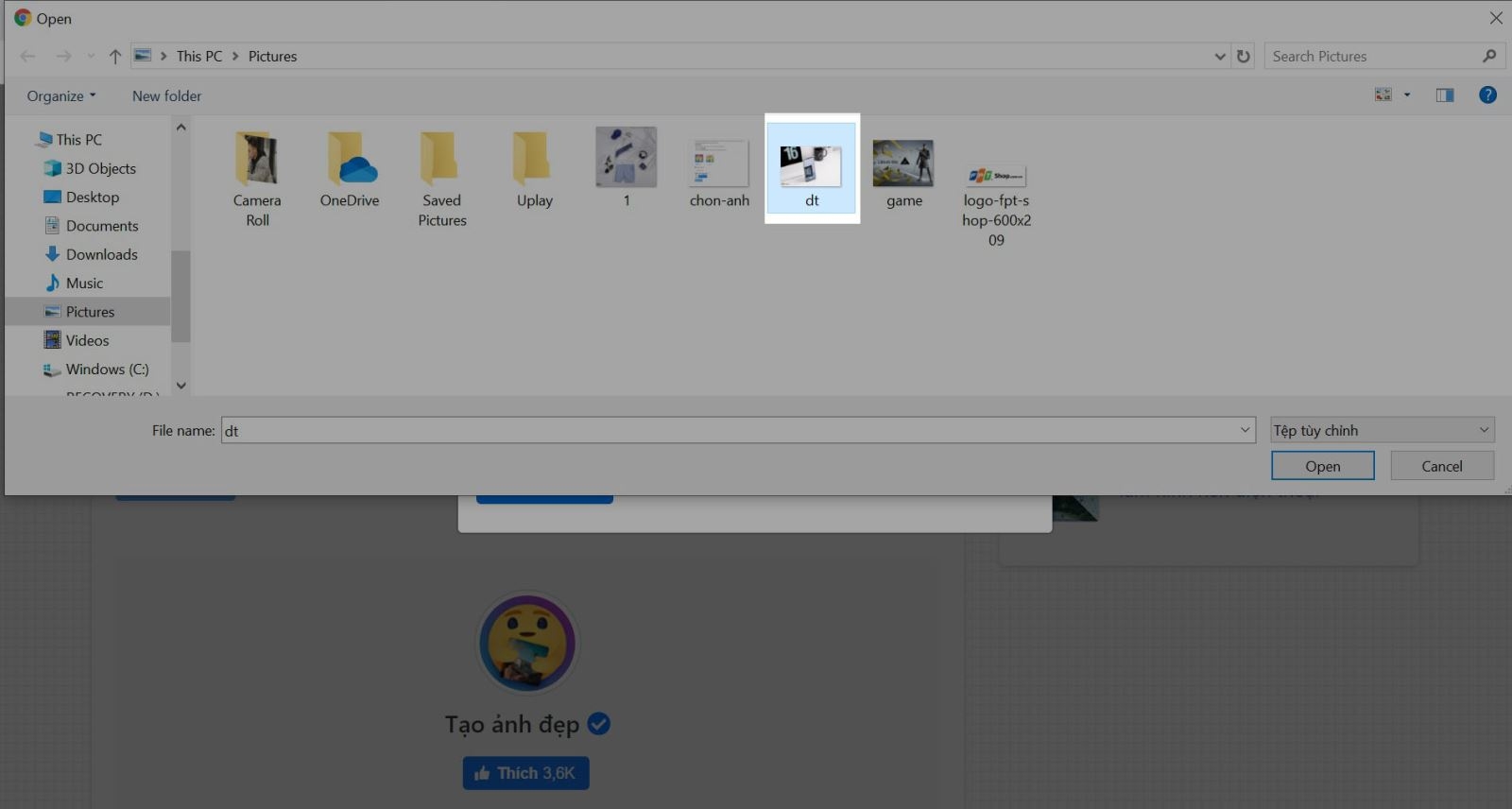Click the Cancel button
This screenshot has height=809, width=1512.
1442,466
